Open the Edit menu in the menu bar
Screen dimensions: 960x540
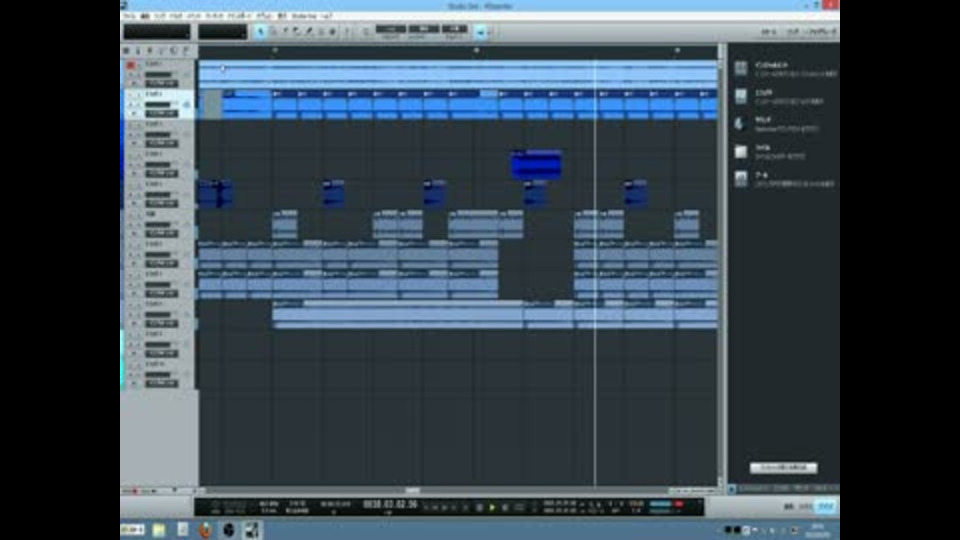(x=145, y=15)
